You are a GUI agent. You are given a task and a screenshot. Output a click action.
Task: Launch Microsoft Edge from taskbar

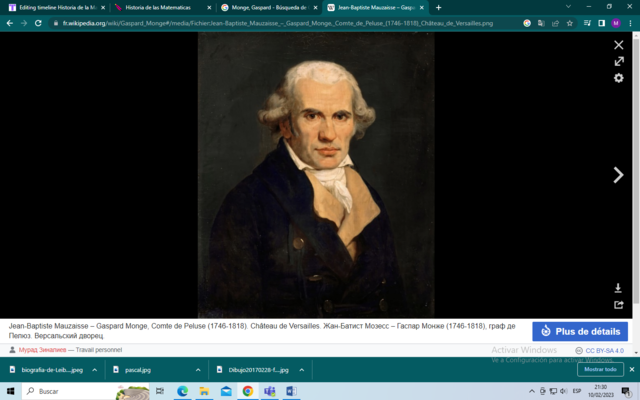point(182,391)
